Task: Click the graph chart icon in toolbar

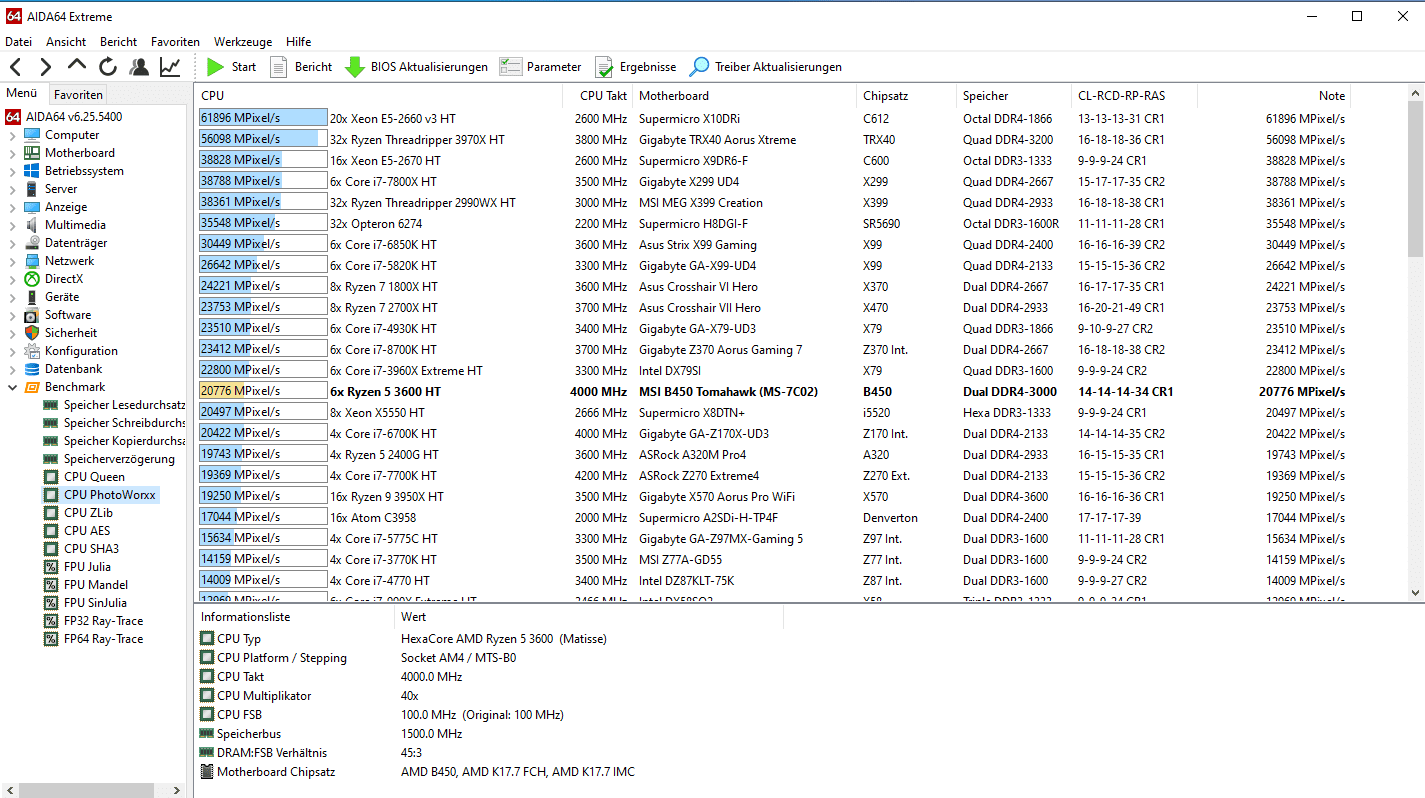Action: coord(170,67)
